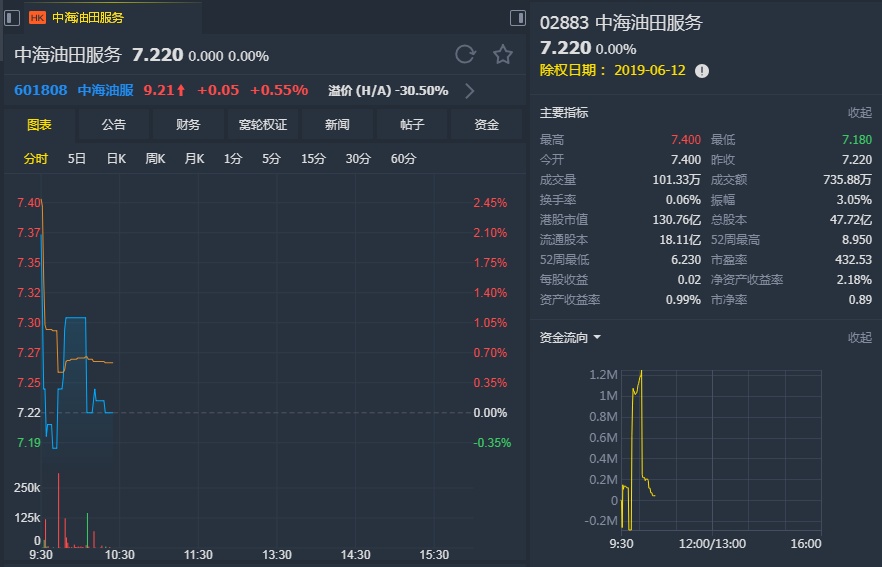Click the left panel layout icon

click(12, 18)
